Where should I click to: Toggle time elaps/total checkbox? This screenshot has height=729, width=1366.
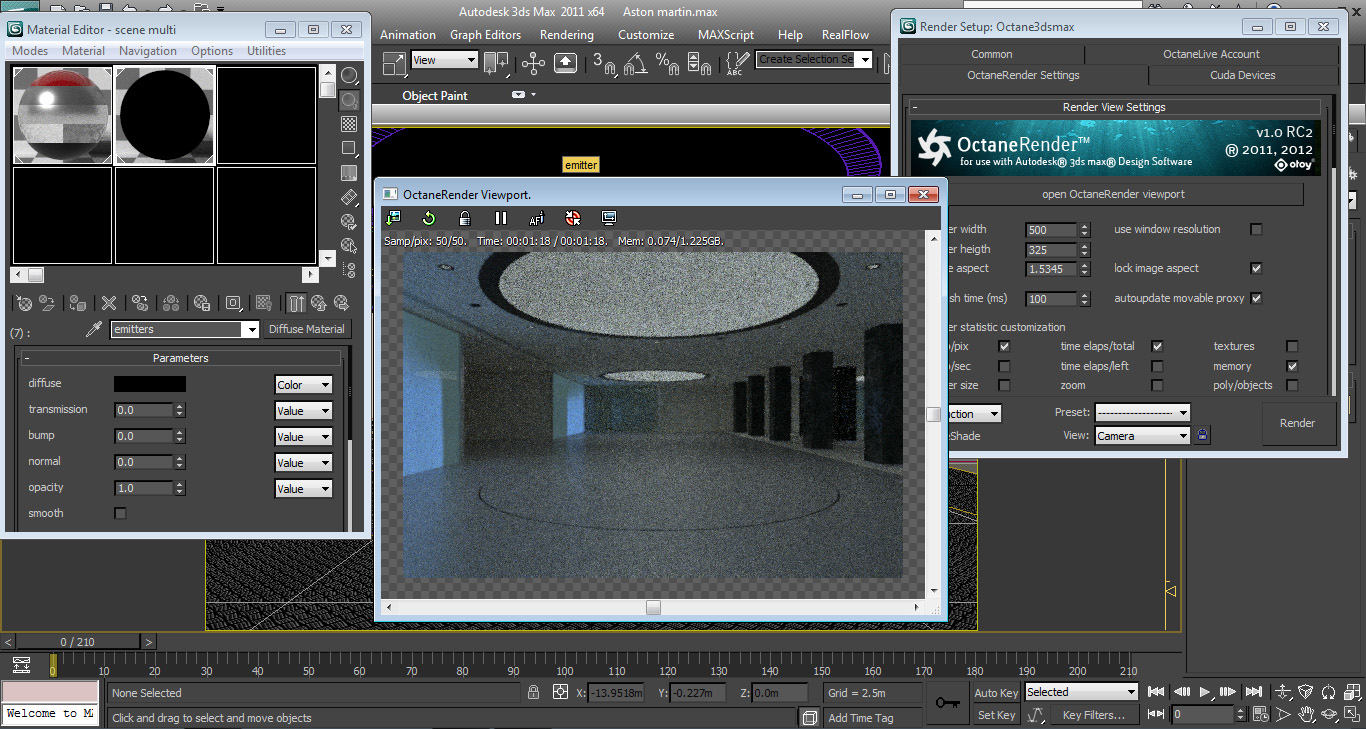tap(1157, 346)
